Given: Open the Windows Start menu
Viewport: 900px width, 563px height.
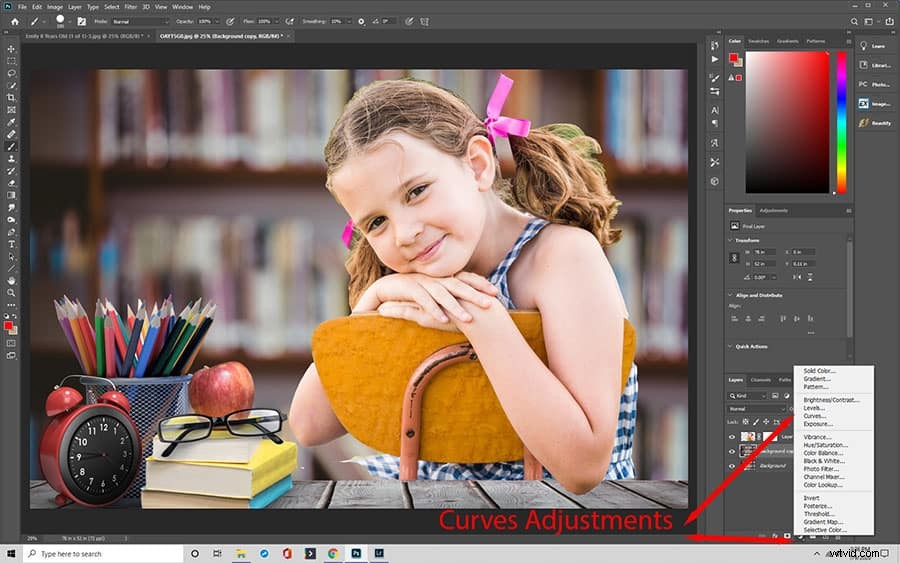Looking at the screenshot, I should 11,554.
